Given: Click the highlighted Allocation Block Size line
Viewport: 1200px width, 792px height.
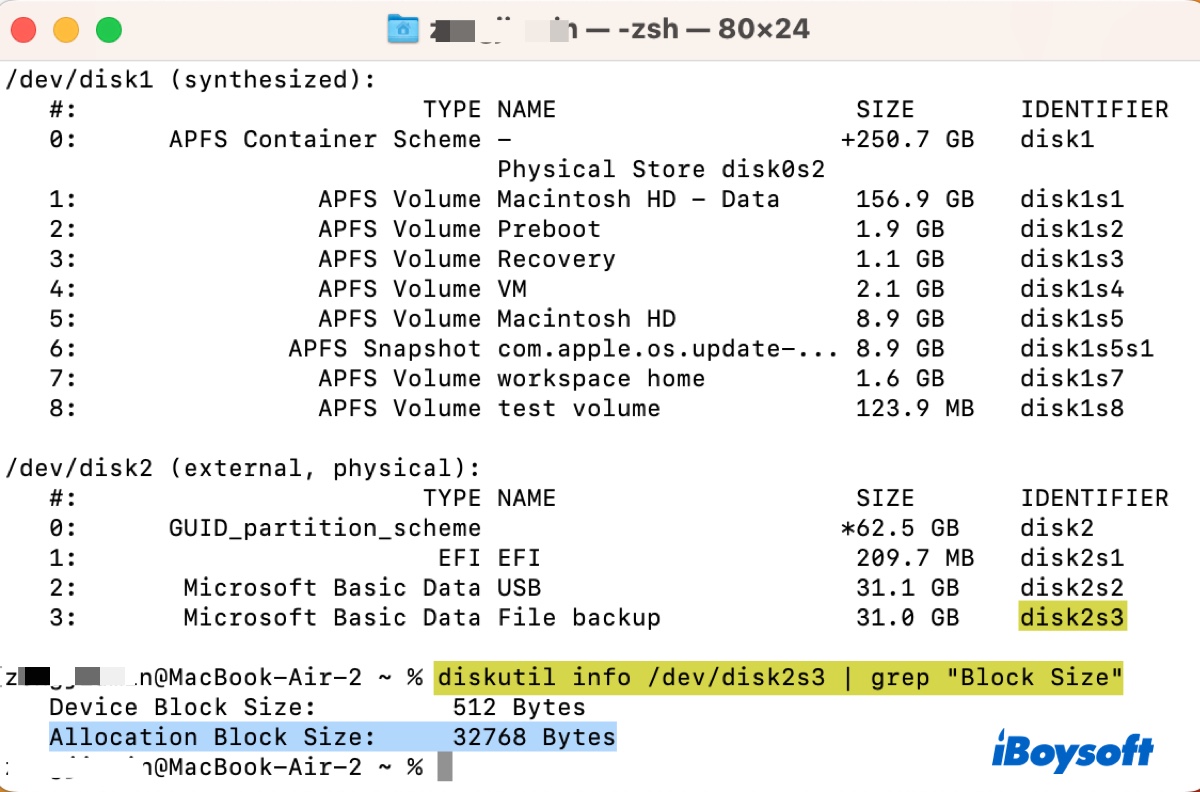Looking at the screenshot, I should [x=332, y=738].
